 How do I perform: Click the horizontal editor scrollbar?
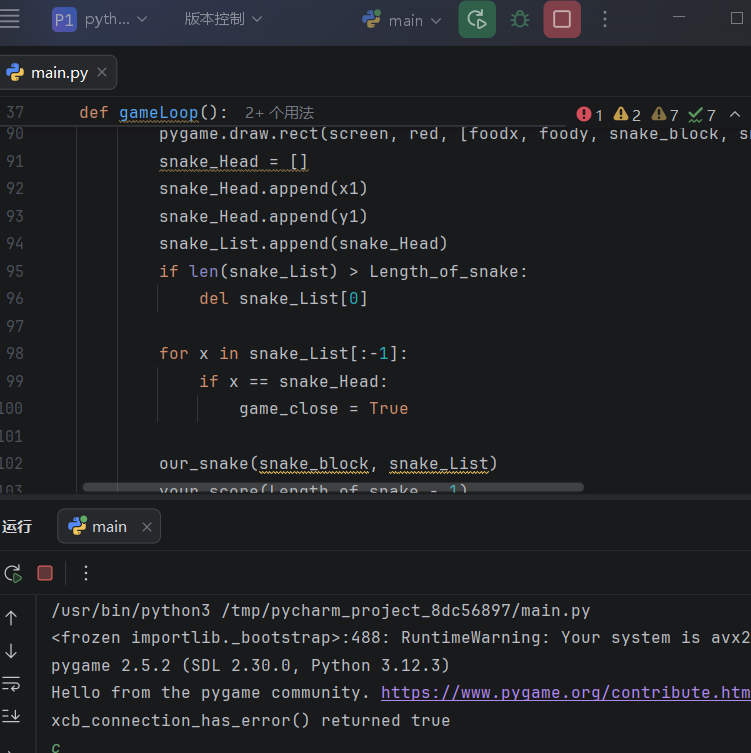coord(333,487)
